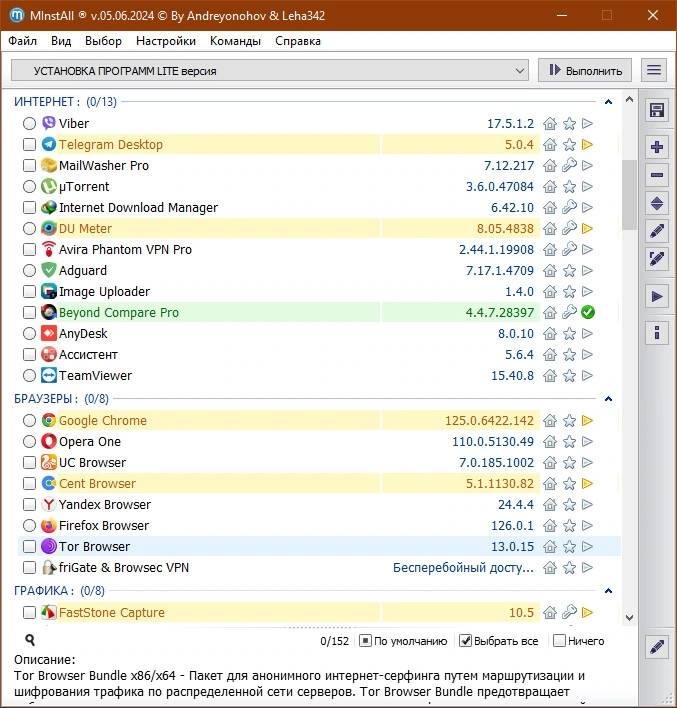677x708 pixels.
Task: Click the minus remove icon in sidebar
Action: 657,175
